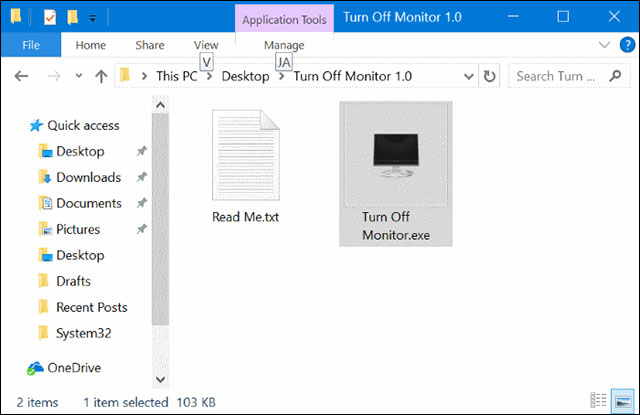This screenshot has height=415, width=640.
Task: Minimize the Explorer window
Action: coord(513,17)
